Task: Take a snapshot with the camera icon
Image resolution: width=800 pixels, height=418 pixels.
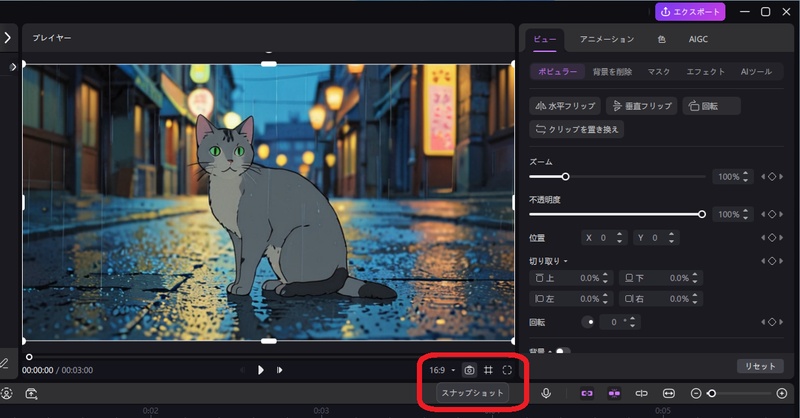Action: pos(469,370)
